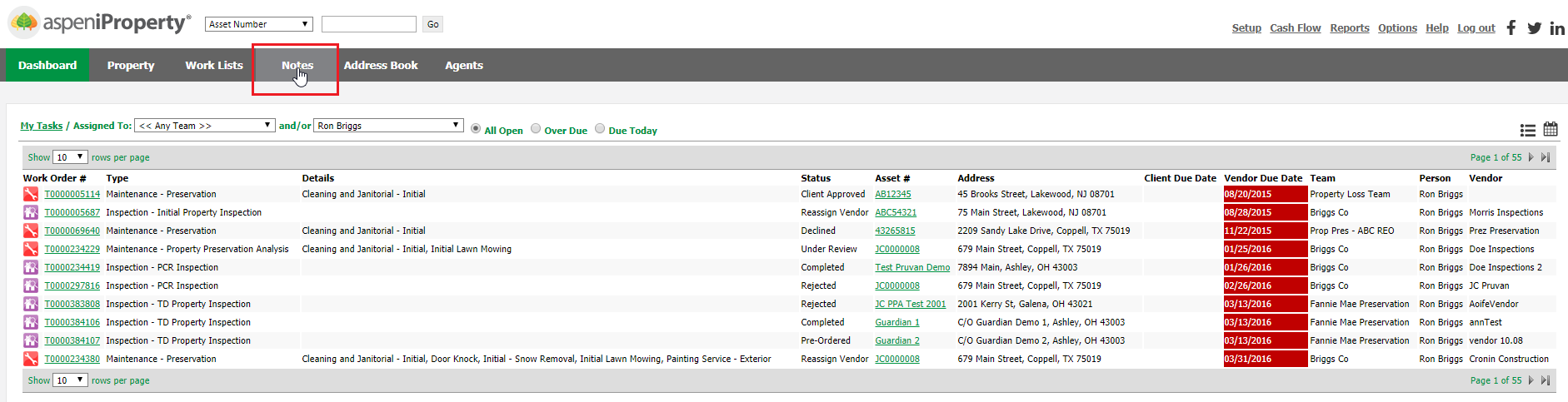The width and height of the screenshot is (1568, 402).
Task: Go to next page arrow at bottom
Action: (1531, 380)
